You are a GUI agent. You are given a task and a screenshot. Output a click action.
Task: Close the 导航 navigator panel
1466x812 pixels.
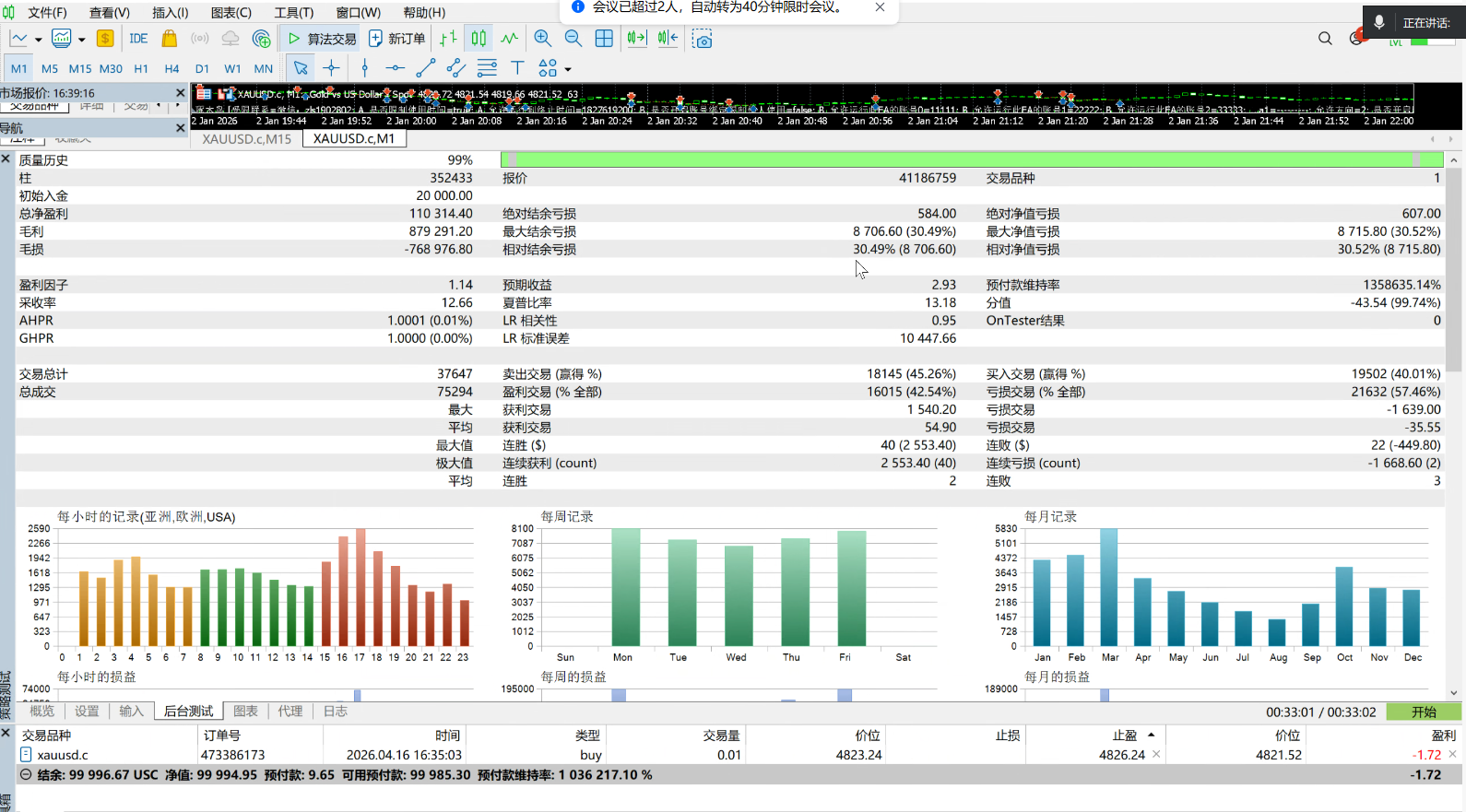pyautogui.click(x=181, y=128)
